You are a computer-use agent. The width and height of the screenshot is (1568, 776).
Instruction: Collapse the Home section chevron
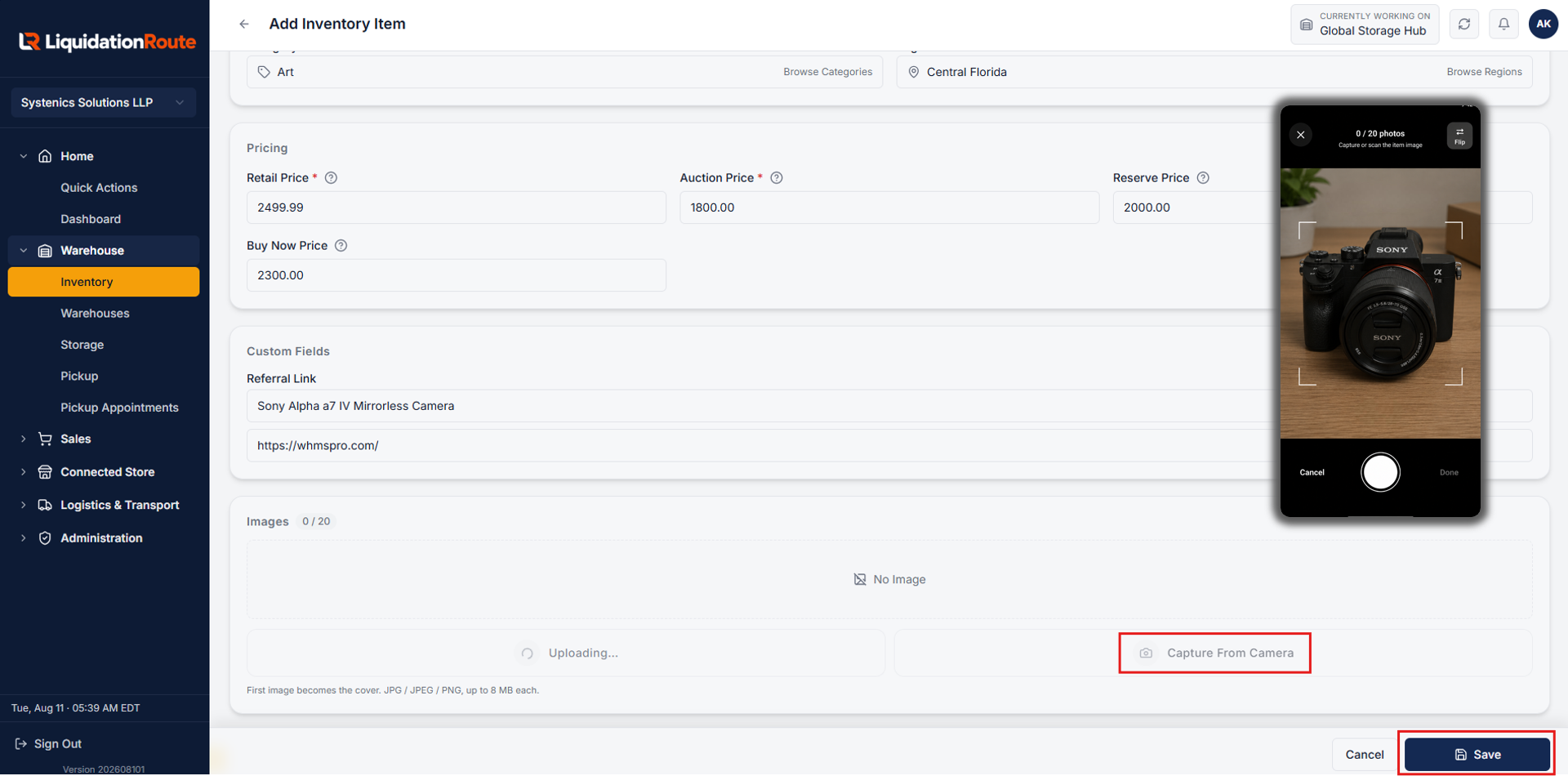point(24,156)
